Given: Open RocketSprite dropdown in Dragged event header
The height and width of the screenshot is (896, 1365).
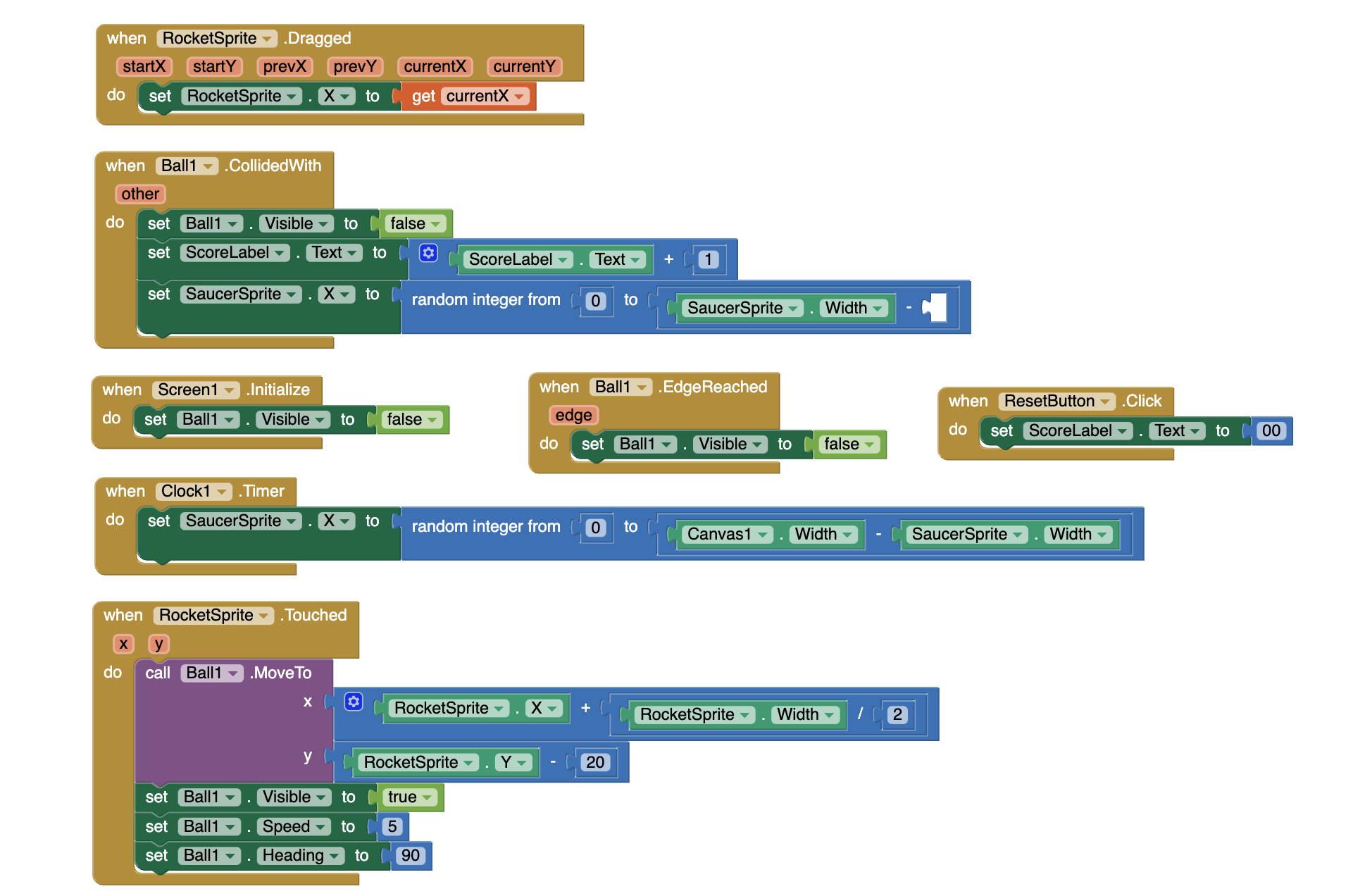Looking at the screenshot, I should click(267, 39).
